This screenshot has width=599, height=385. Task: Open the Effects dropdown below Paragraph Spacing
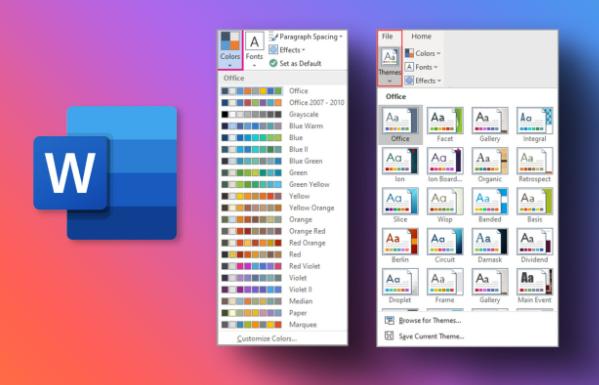(287, 50)
